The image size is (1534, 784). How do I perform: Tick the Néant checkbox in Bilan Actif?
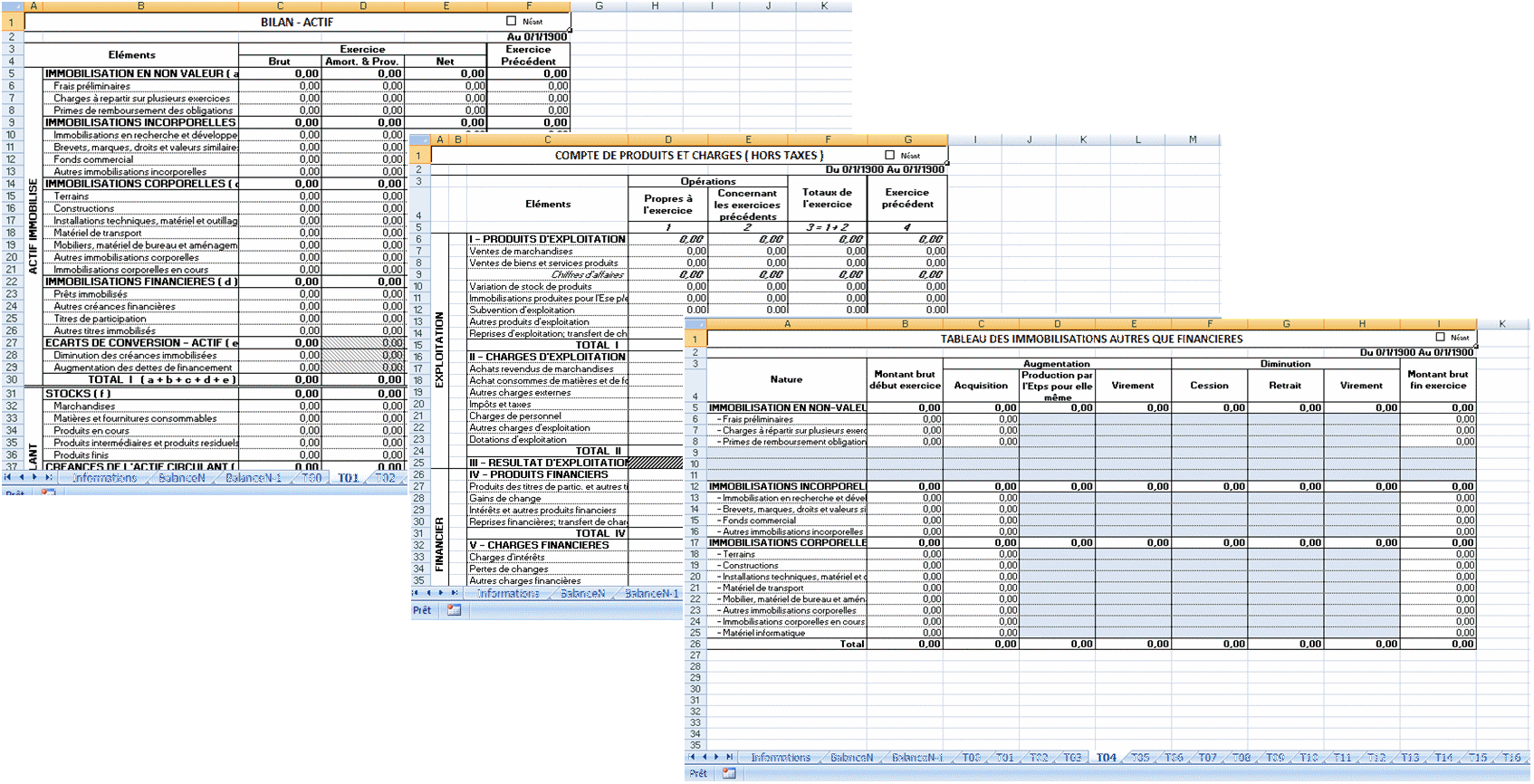click(511, 21)
